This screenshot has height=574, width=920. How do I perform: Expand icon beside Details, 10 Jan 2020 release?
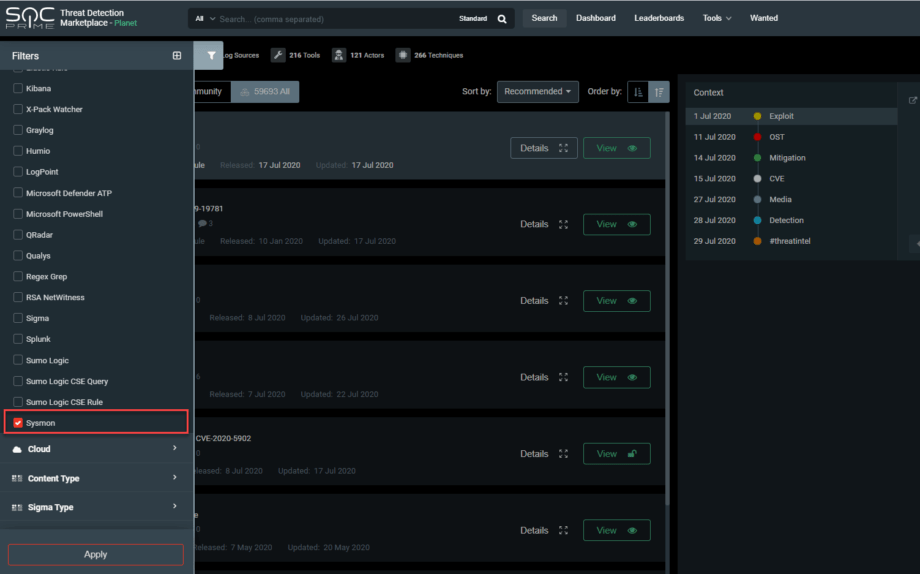click(563, 224)
